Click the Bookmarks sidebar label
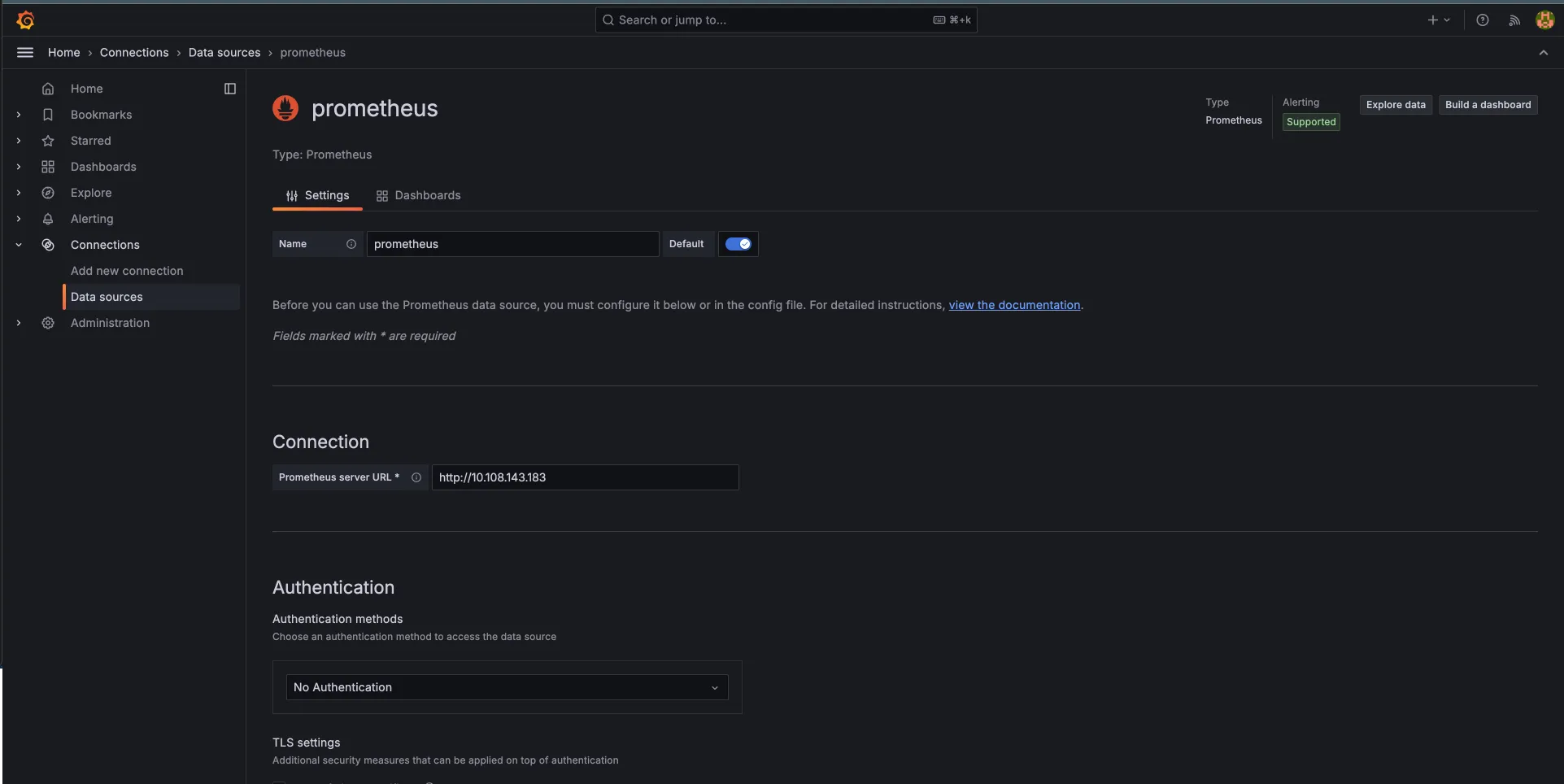The width and height of the screenshot is (1564, 784). pos(101,115)
